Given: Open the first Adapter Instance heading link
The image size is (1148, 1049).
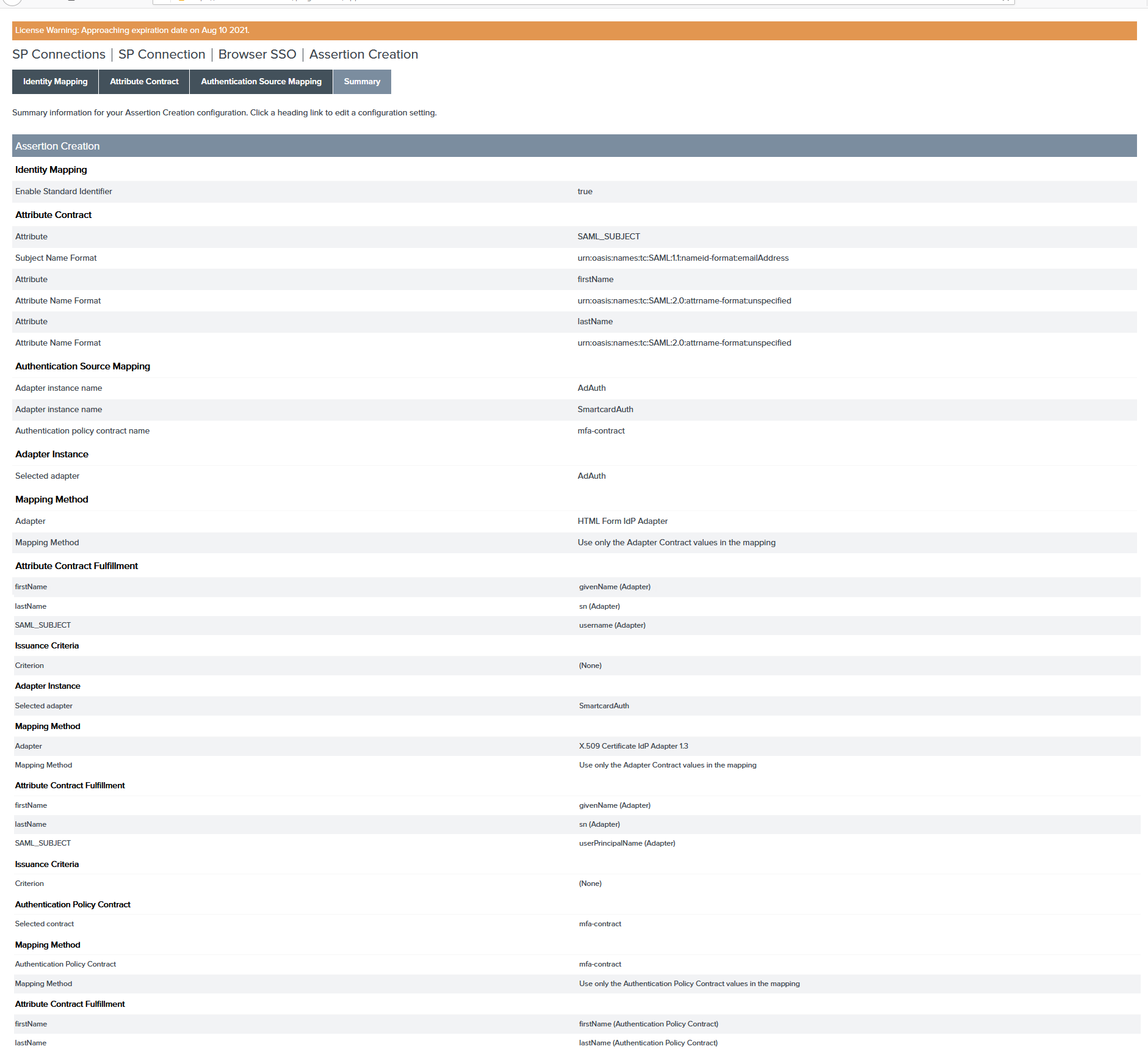Looking at the screenshot, I should click(x=52, y=454).
